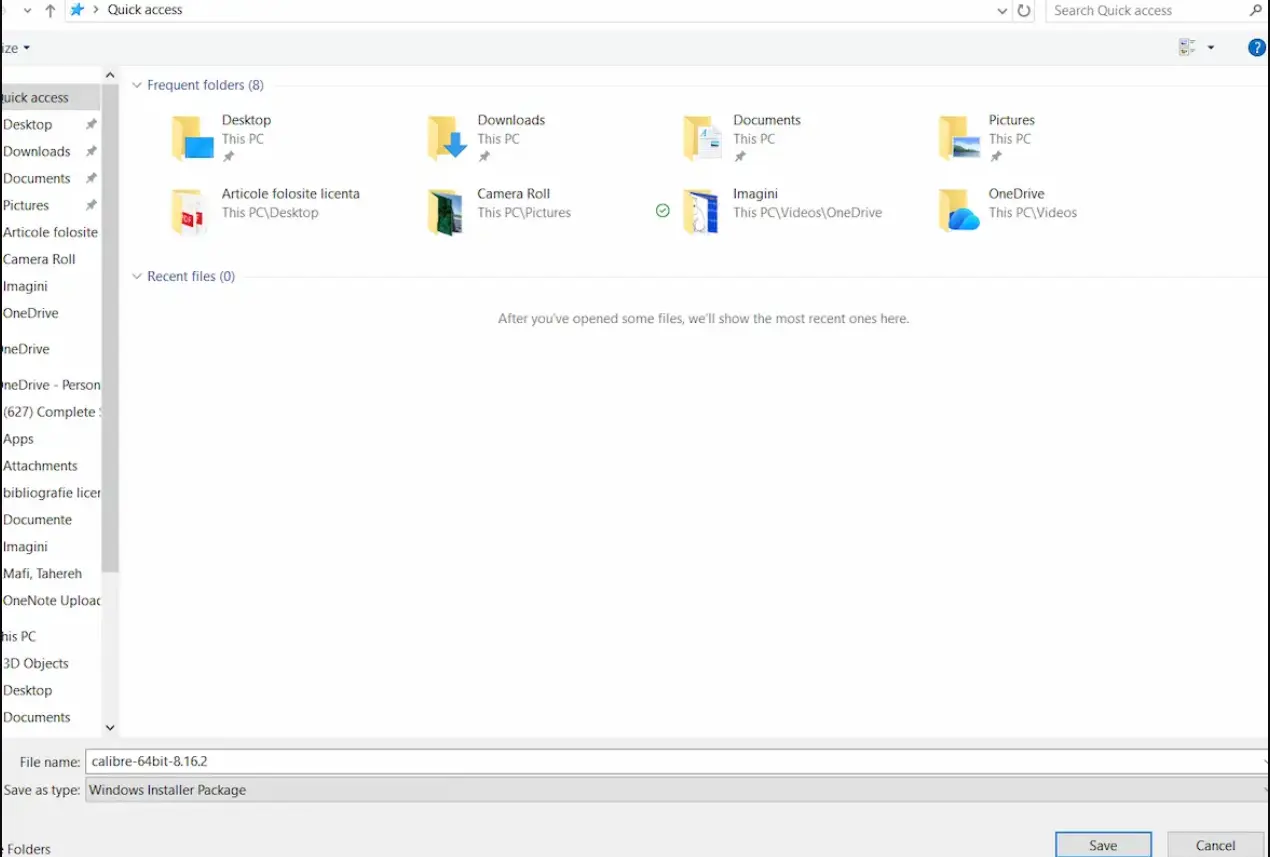Click the blue Help question mark icon
The width and height of the screenshot is (1270, 857).
pos(1257,48)
